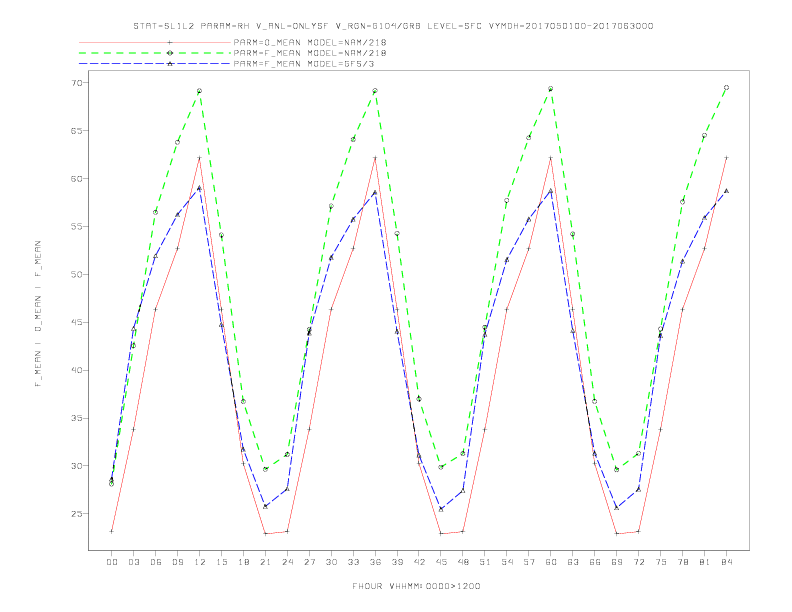Viewport: 792px width, 612px height.
Task: Click the 21 forecast hour label
Action: 265,562
